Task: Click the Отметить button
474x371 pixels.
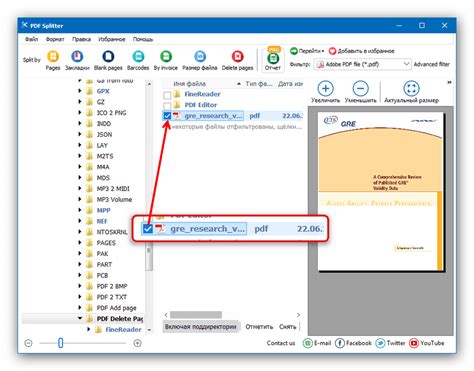Action: tap(259, 327)
